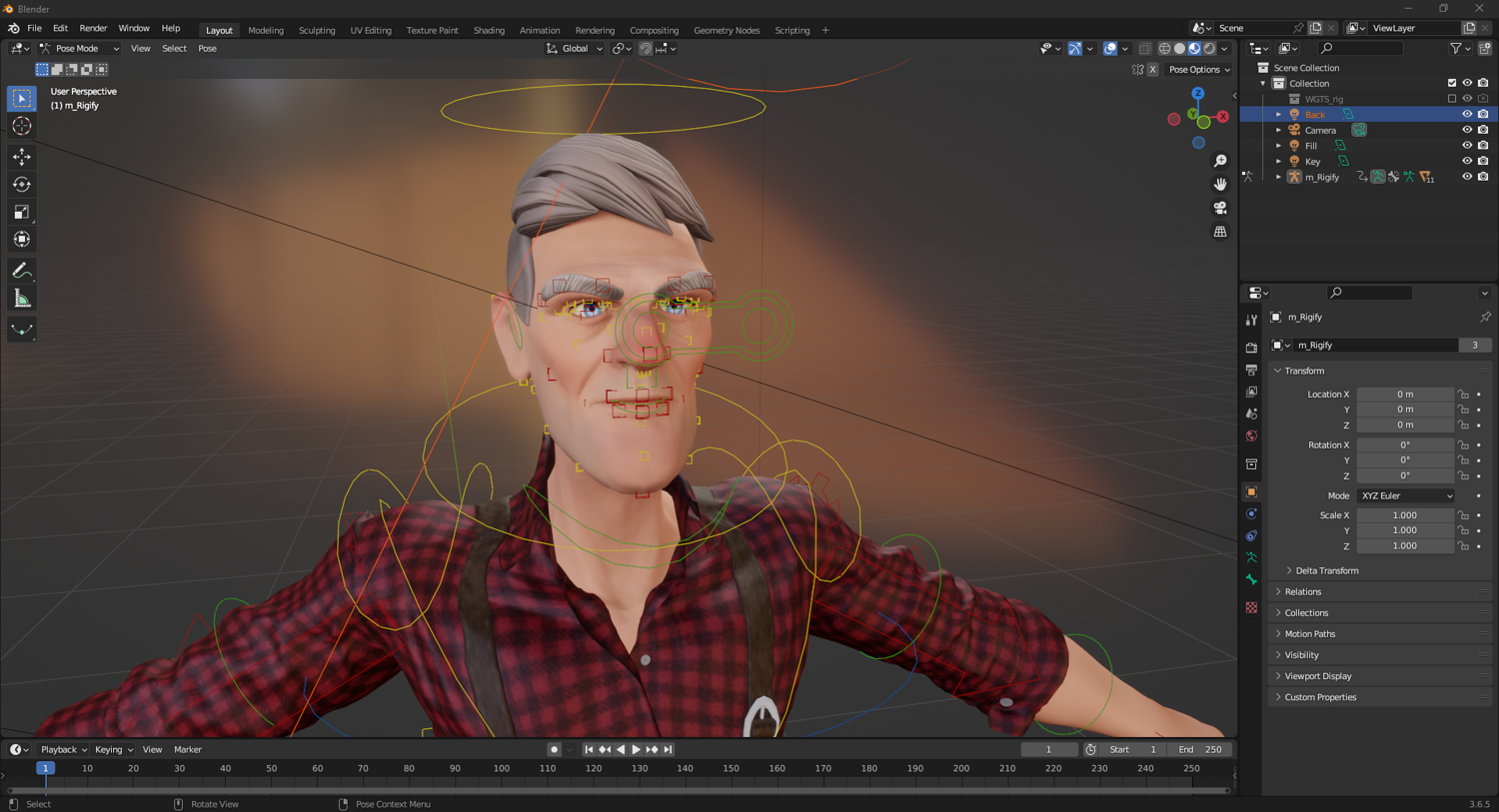1499x812 pixels.
Task: Pick the Annotate pencil tool
Action: pos(22,271)
